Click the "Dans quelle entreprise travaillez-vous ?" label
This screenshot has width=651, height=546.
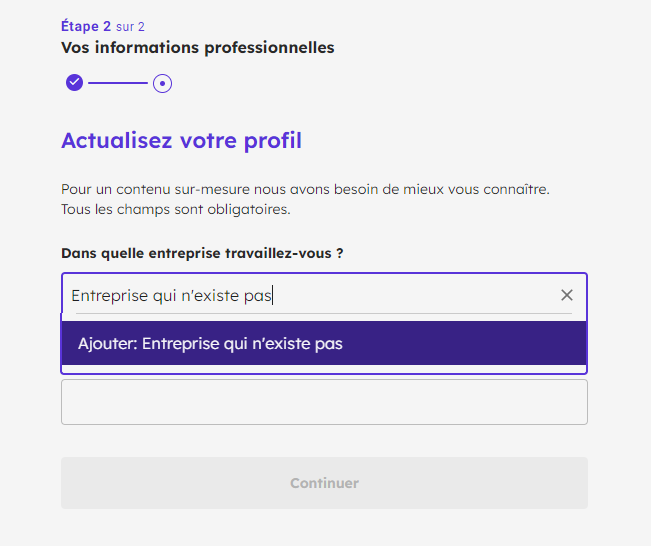[x=202, y=253]
